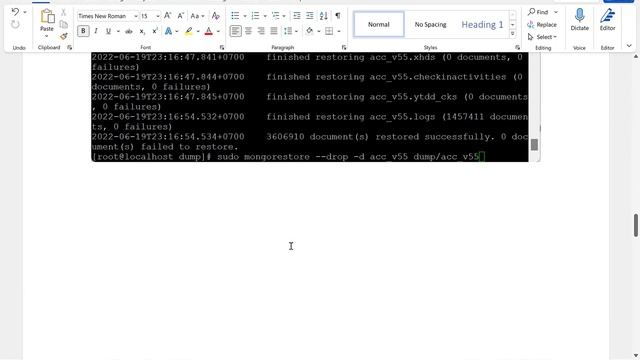Click the Sort A-Z icon
This screenshot has height=360, width=640.
point(324,16)
